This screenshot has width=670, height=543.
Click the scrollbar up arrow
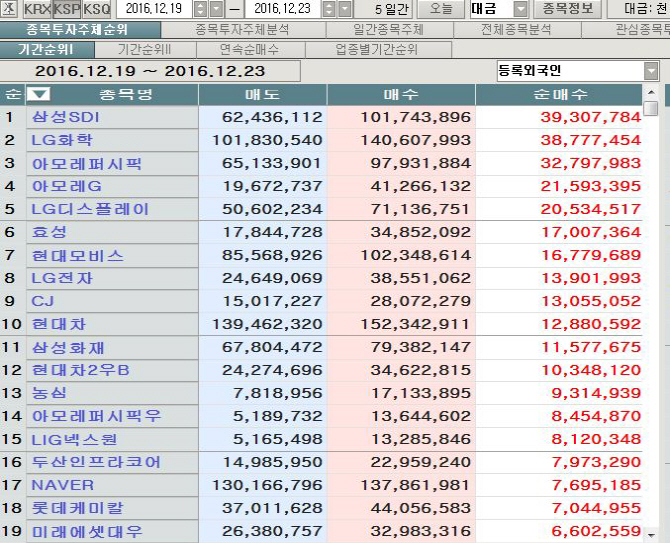[651, 92]
